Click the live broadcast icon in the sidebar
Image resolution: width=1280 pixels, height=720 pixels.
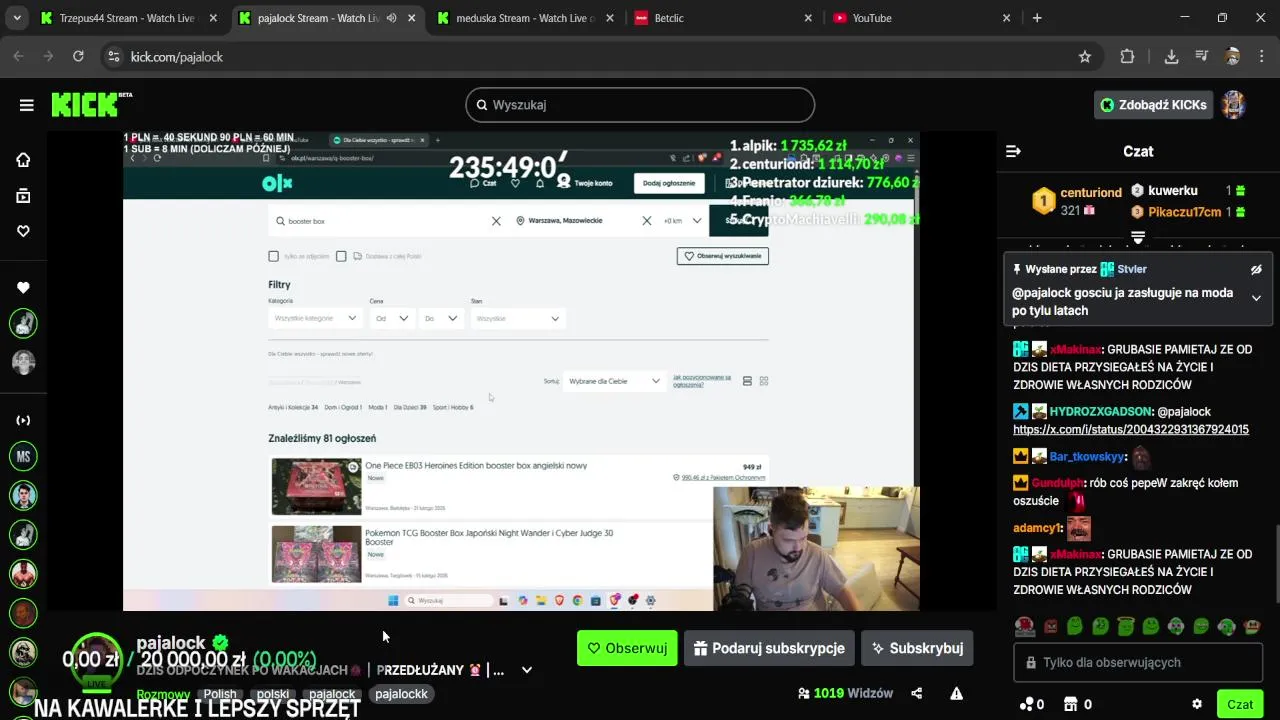pyautogui.click(x=23, y=420)
